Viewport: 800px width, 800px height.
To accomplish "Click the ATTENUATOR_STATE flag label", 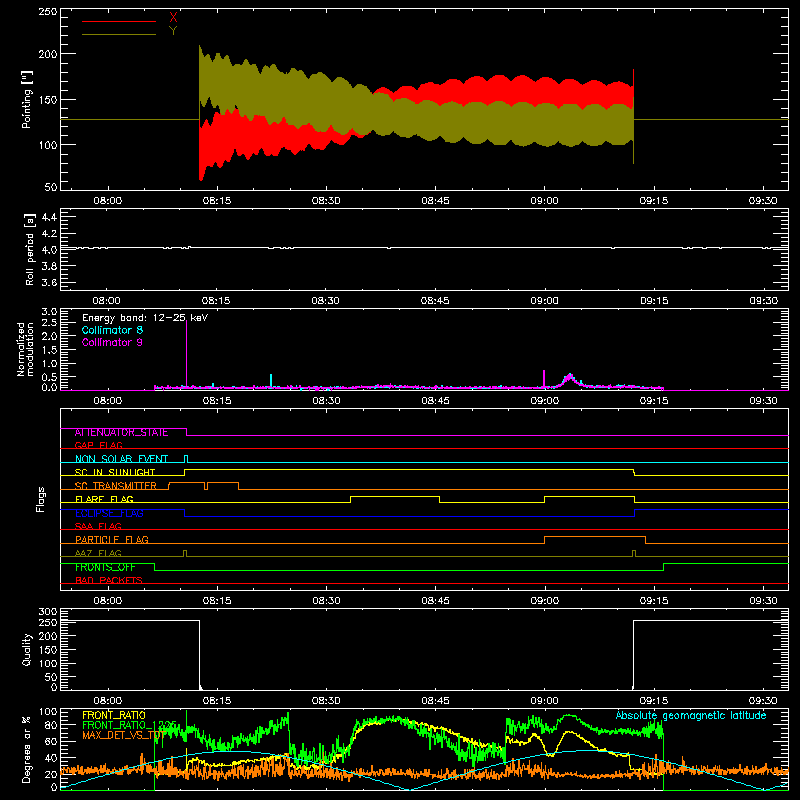I will pos(121,433).
